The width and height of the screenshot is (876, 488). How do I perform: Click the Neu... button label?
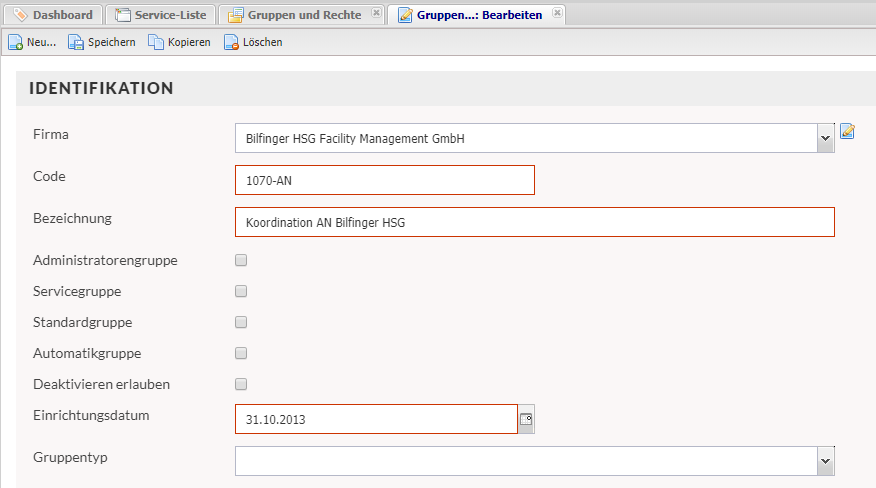click(41, 42)
